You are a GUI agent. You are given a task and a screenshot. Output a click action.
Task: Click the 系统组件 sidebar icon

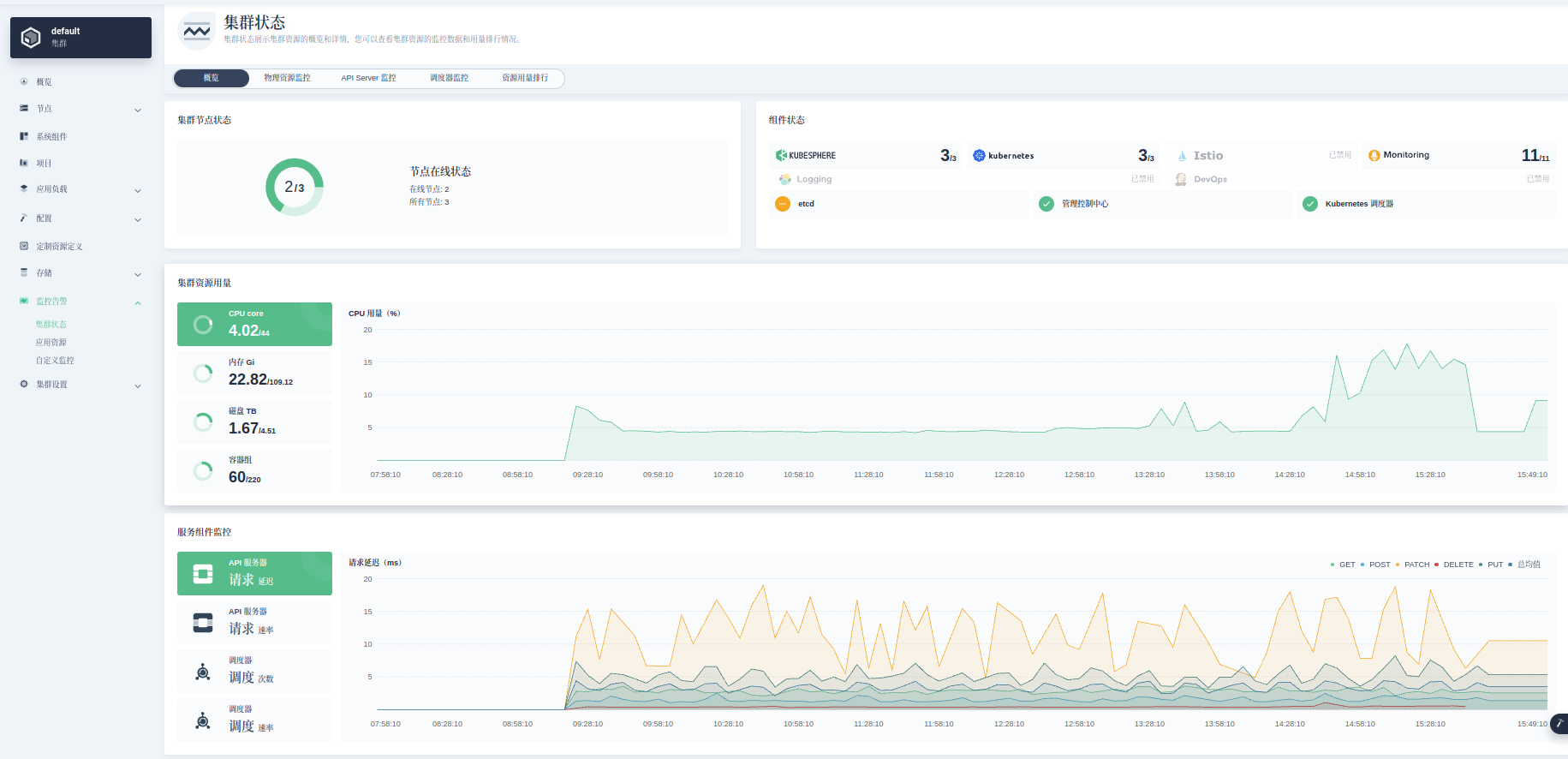[x=24, y=136]
